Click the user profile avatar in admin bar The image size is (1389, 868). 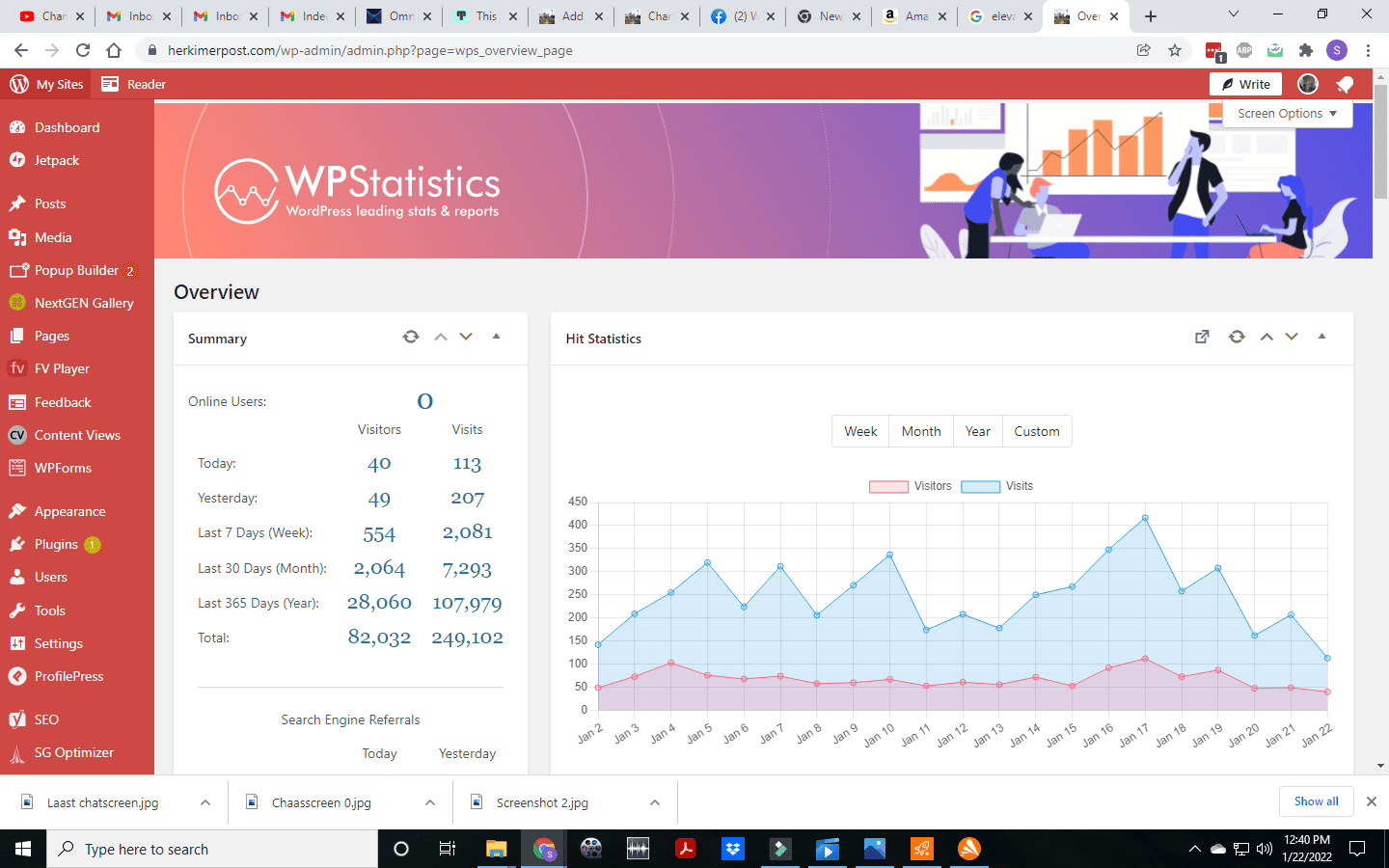1308,84
